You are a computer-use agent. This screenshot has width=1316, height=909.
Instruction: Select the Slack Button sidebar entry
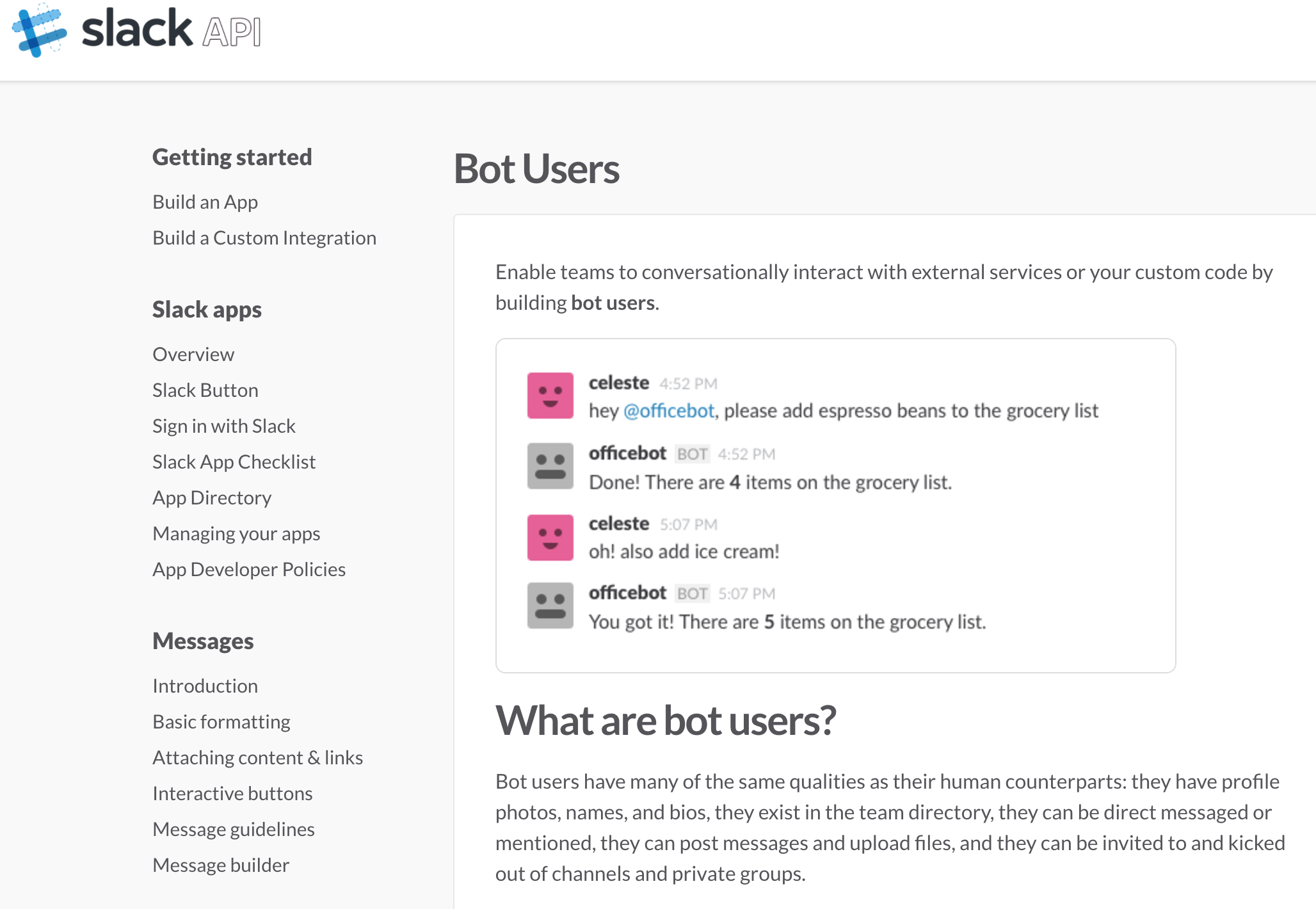(205, 390)
